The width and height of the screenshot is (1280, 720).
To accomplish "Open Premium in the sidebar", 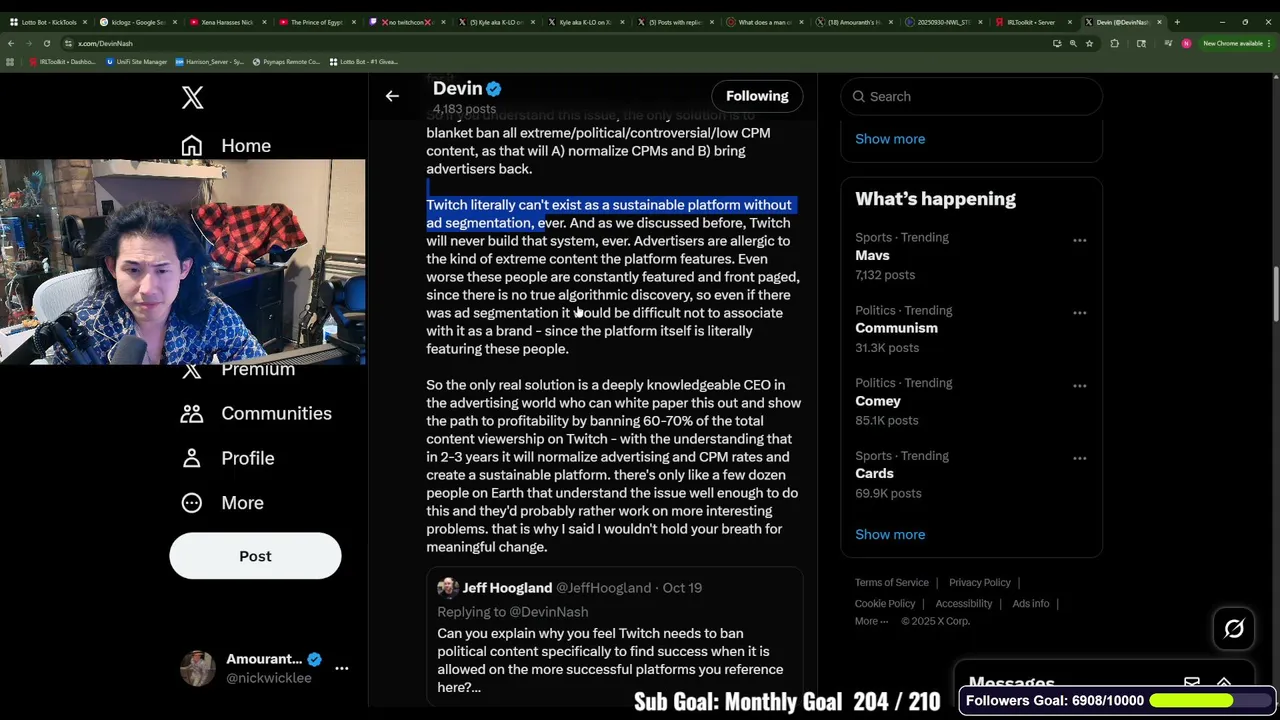I will (258, 370).
